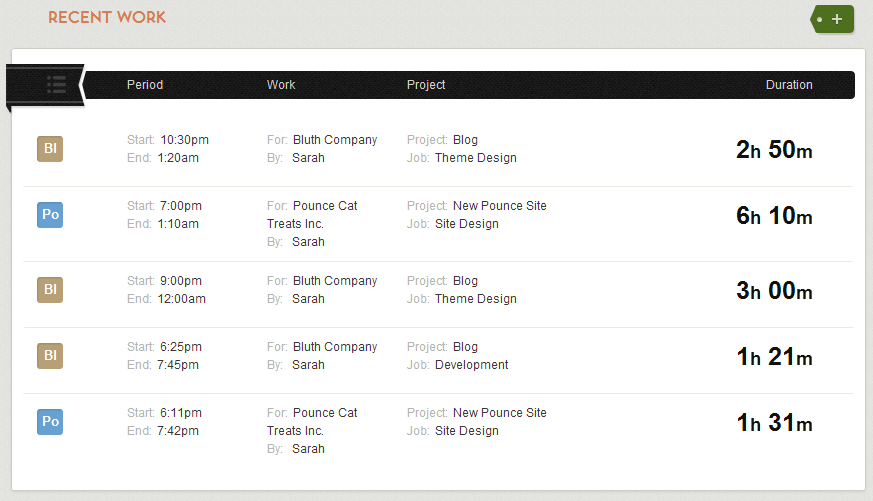Viewport: 873px width, 501px height.
Task: Click Bl badge for 9:00pm entry
Action: coord(50,290)
